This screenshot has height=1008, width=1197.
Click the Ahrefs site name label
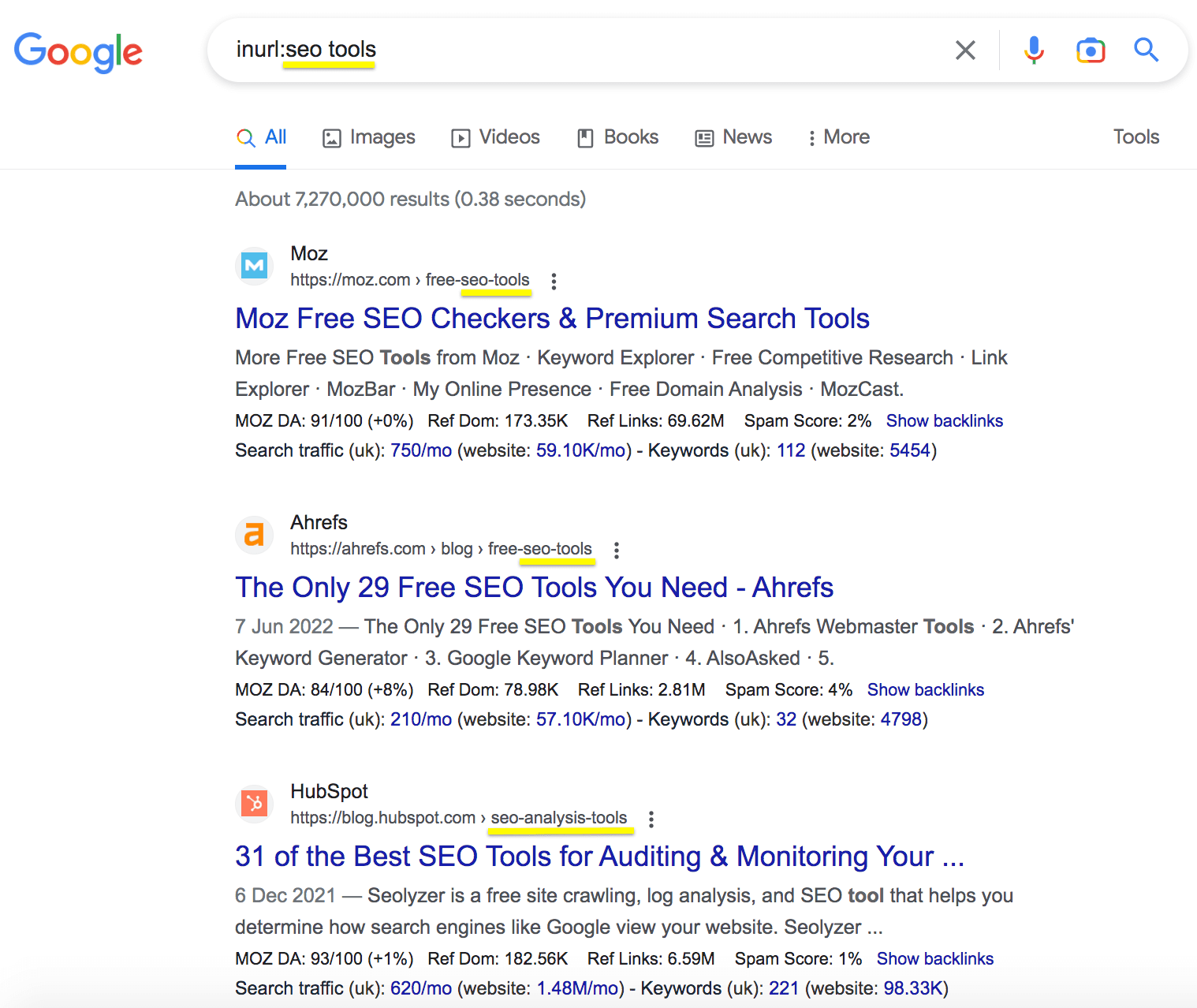click(x=319, y=523)
